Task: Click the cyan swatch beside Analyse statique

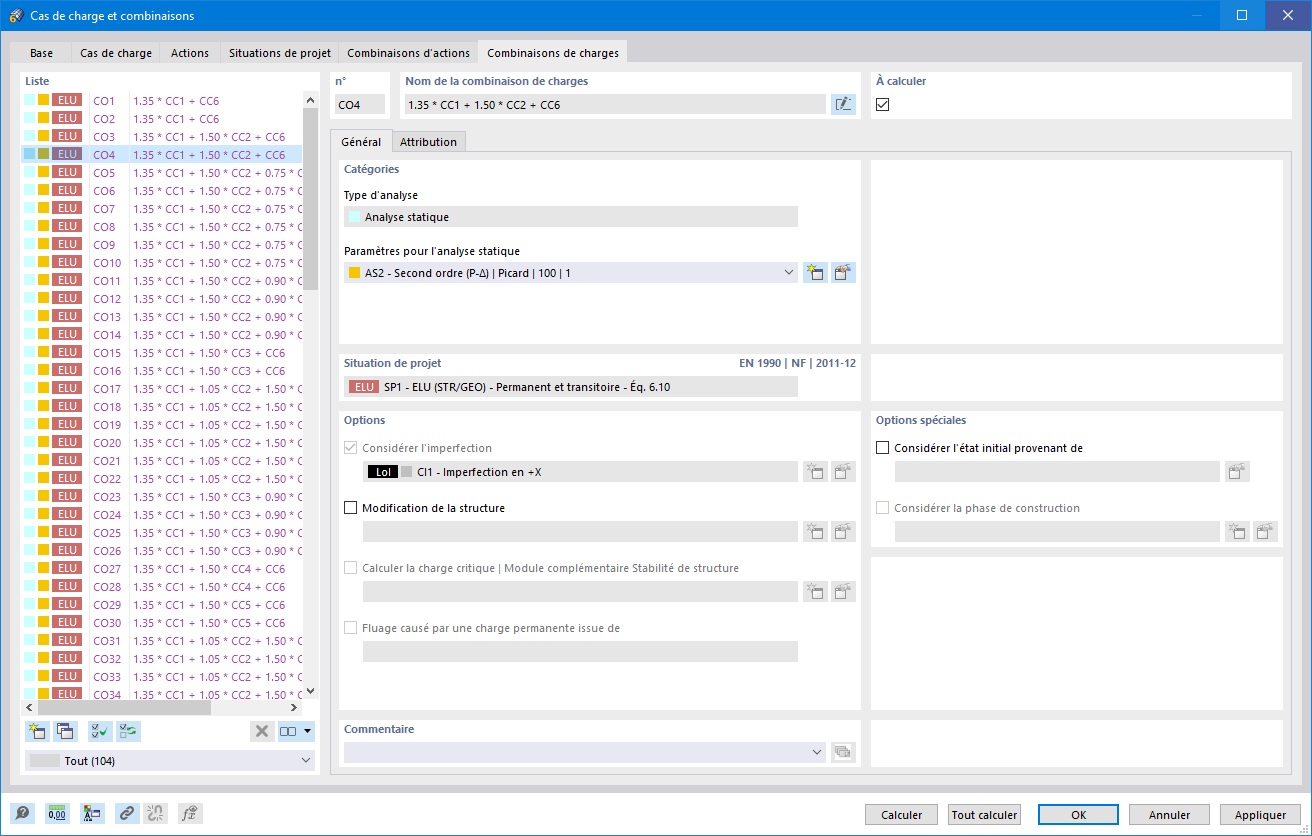Action: (x=355, y=217)
